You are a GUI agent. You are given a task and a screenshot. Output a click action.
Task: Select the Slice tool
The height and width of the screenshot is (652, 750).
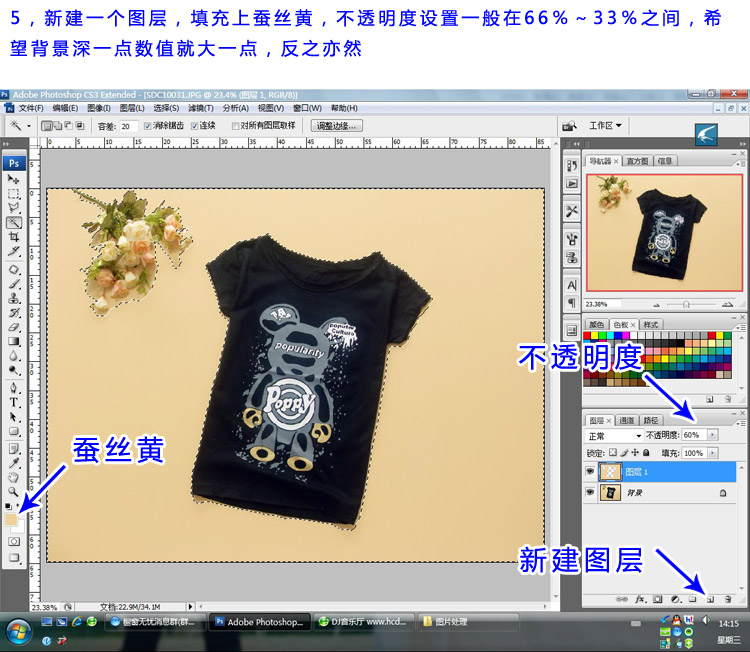tap(13, 251)
